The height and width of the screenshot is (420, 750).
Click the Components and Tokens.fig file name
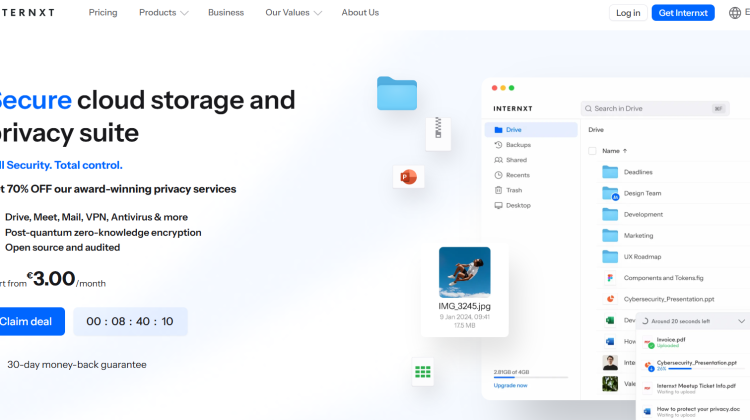coord(663,278)
